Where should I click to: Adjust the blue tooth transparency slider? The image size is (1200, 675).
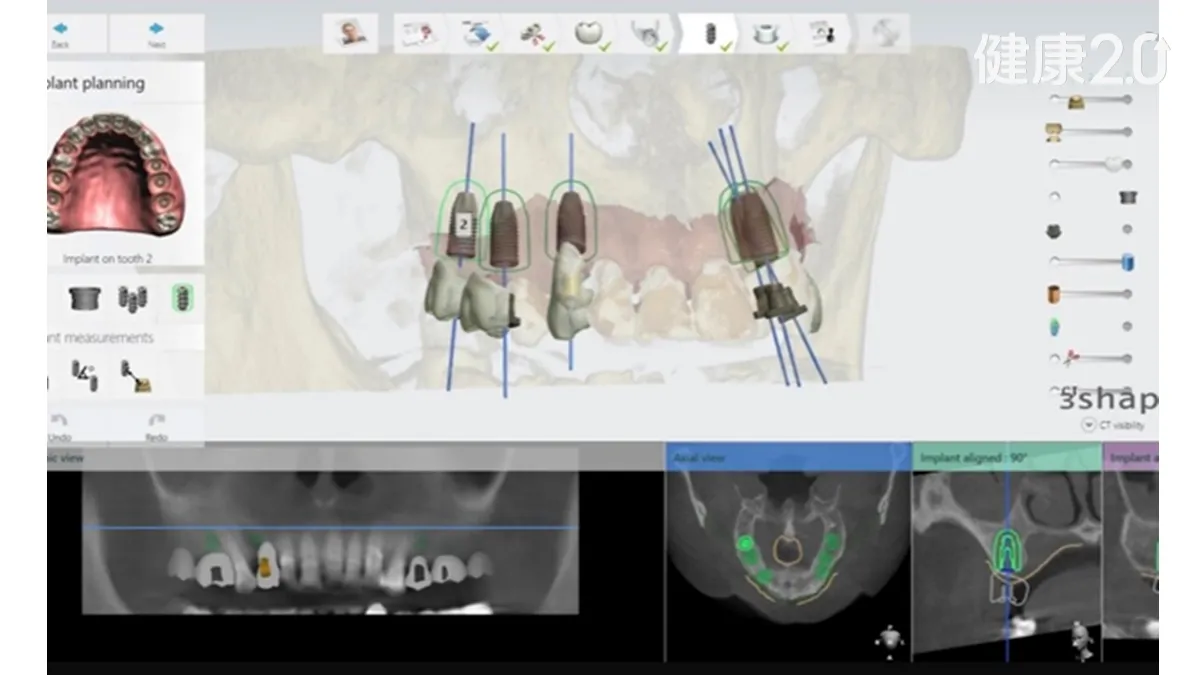(1126, 263)
